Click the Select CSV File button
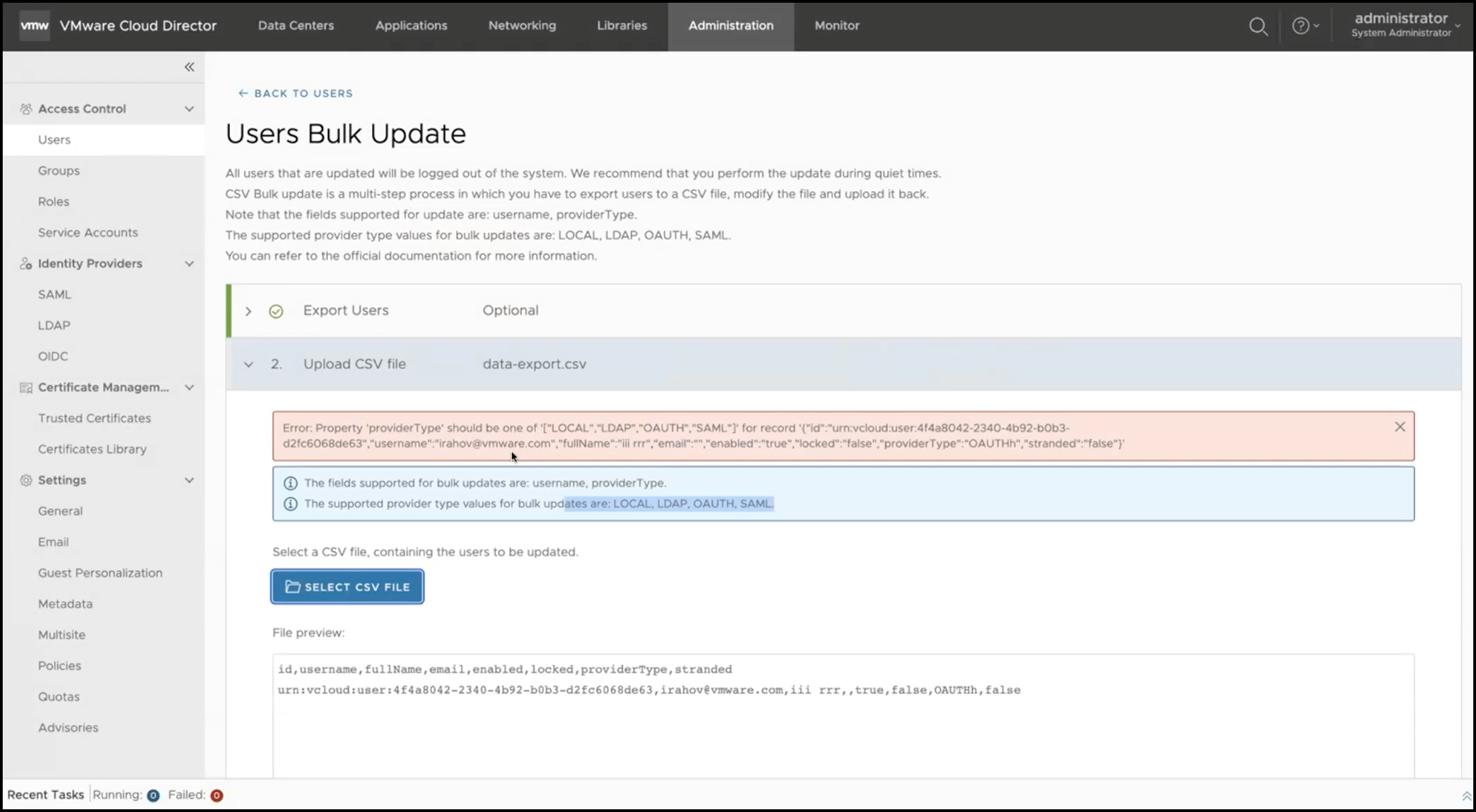Screen dimensions: 1476x812 point(347,587)
